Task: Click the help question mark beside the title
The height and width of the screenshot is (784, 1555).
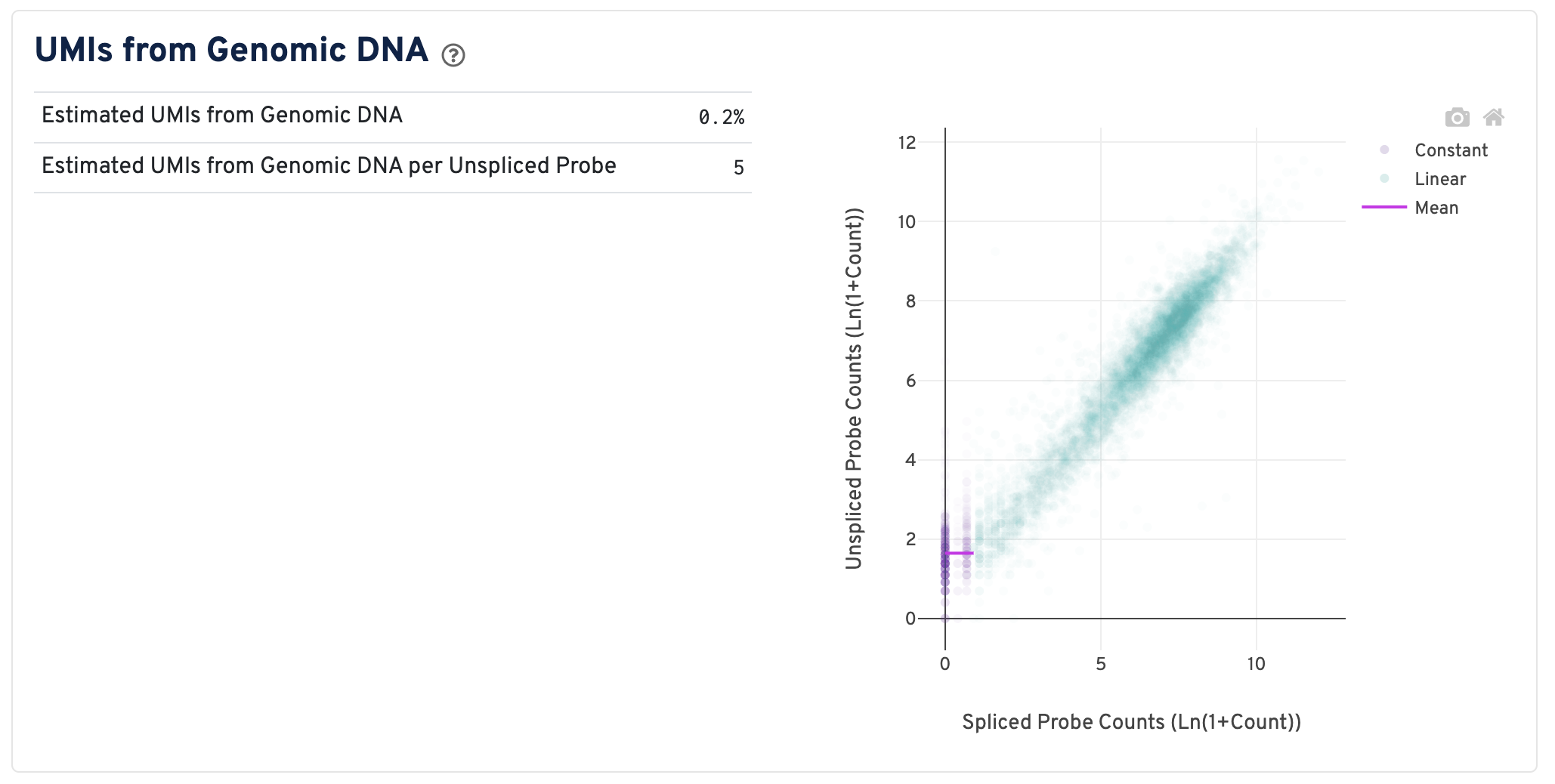Action: [453, 55]
